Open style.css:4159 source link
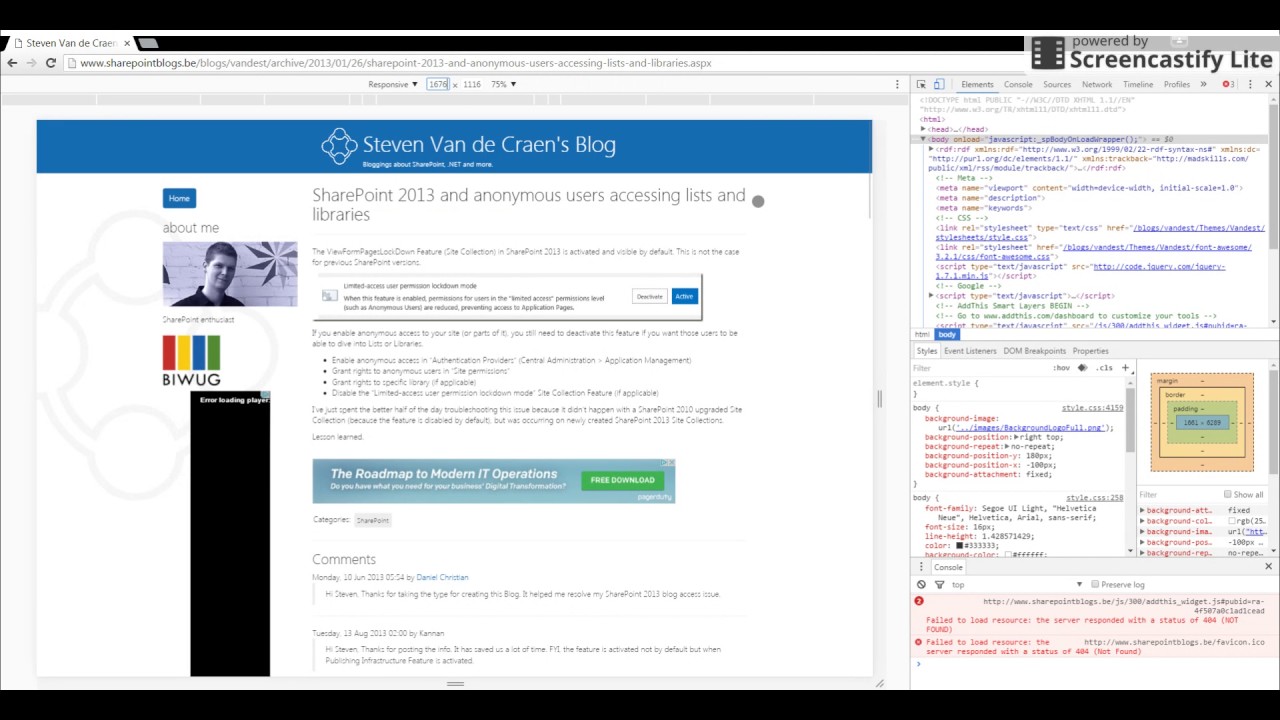This screenshot has width=1280, height=720. [1092, 408]
